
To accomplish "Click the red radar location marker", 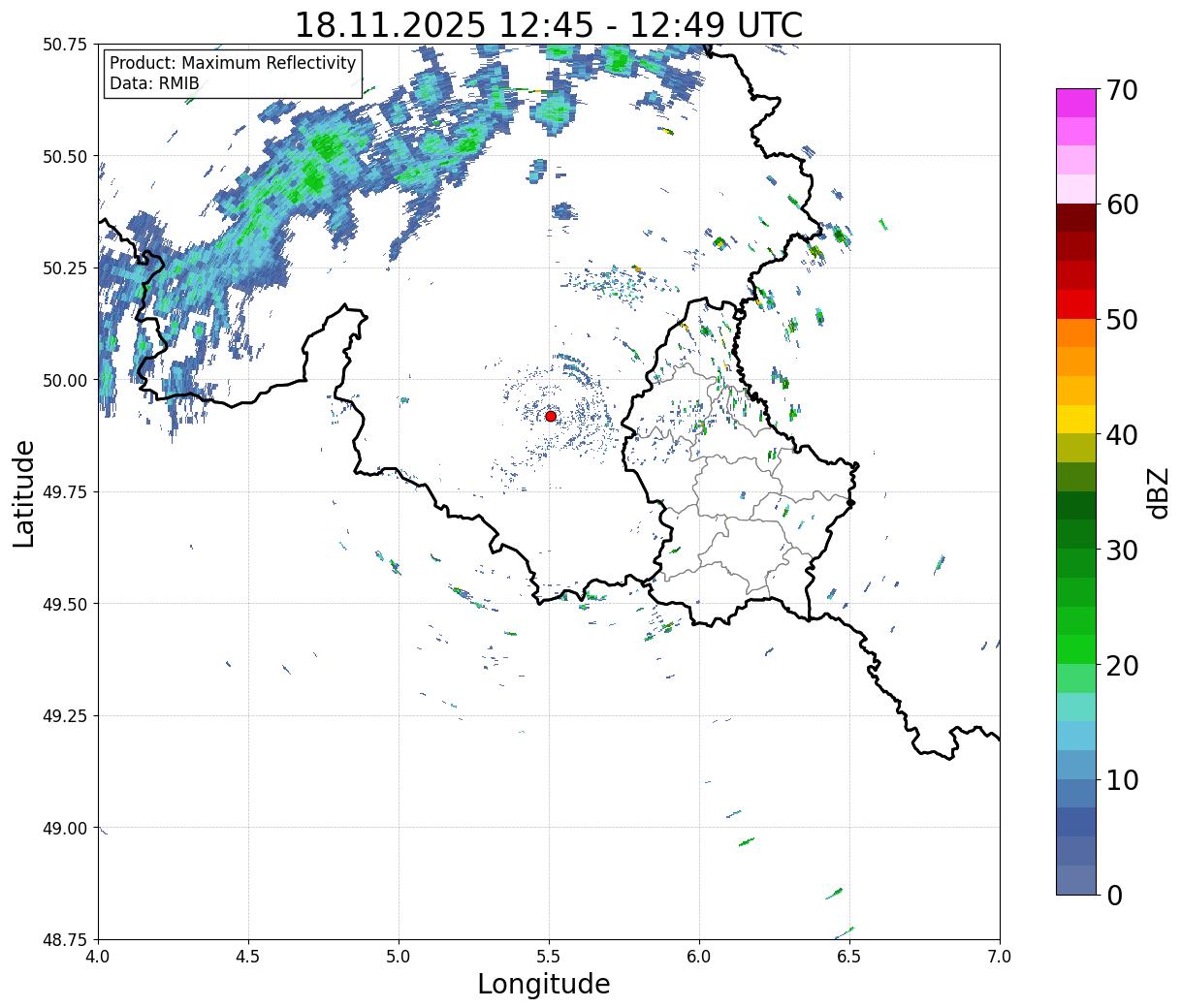I will [551, 416].
